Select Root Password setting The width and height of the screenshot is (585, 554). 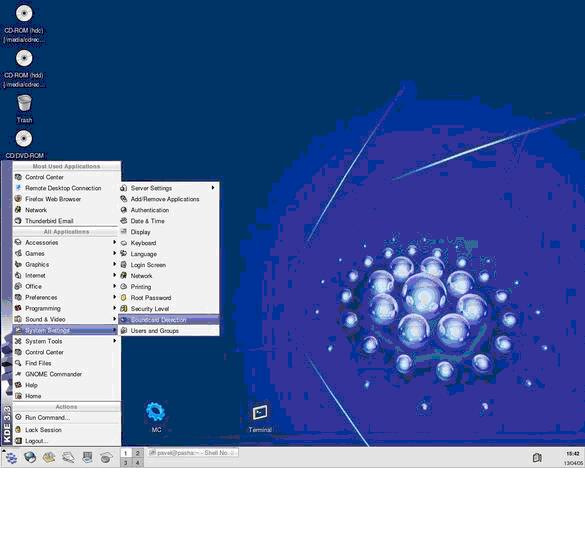(169, 298)
